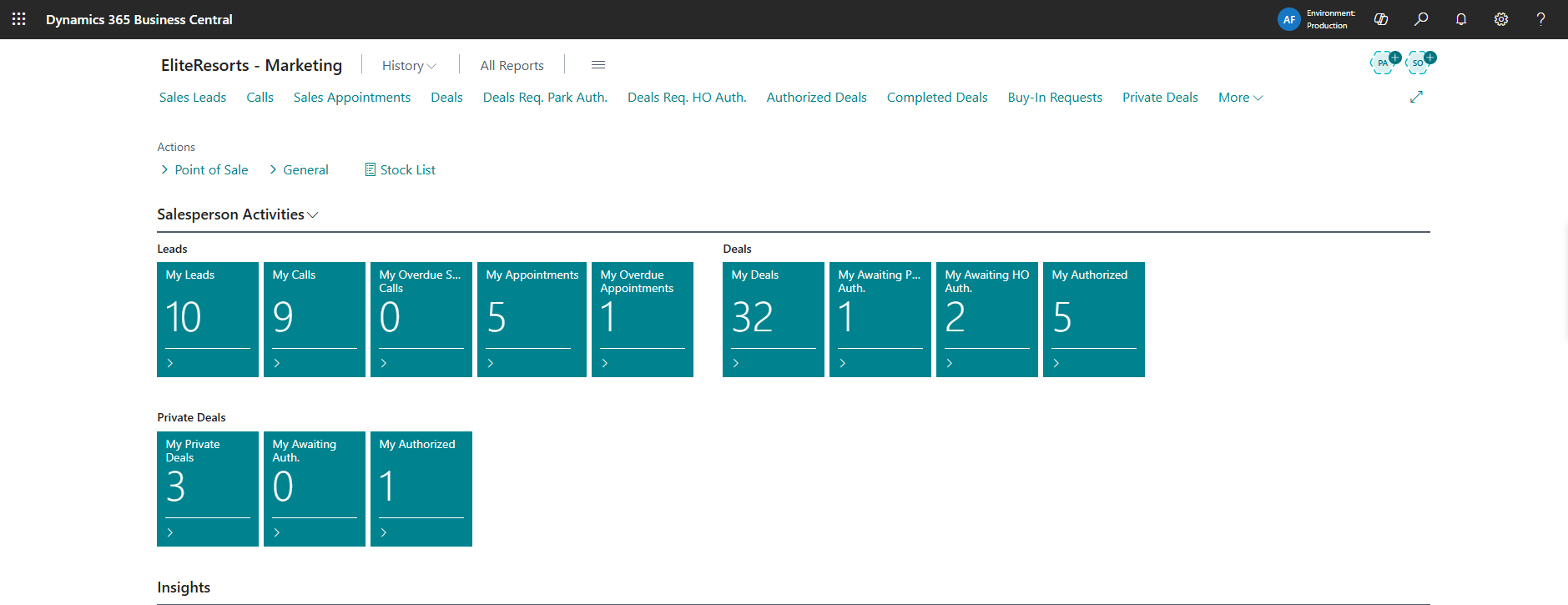The image size is (1568, 605).
Task: Expand the More navigation menu
Action: (x=1240, y=98)
